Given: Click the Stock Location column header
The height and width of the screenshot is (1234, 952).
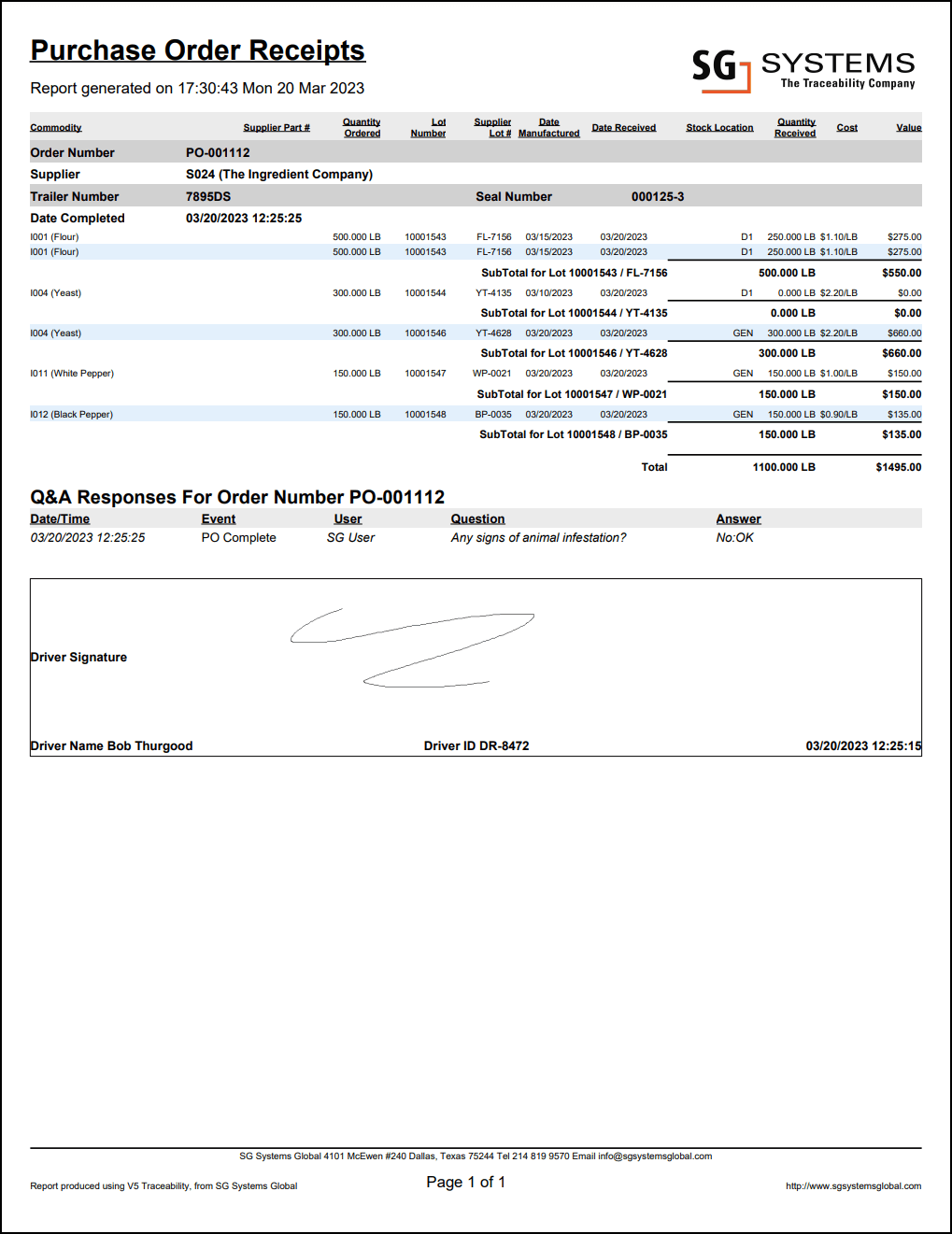Looking at the screenshot, I should coord(719,127).
